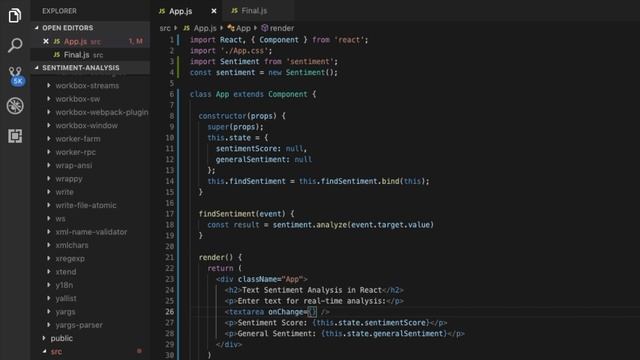Click the render method breadcrumb

coord(278,28)
